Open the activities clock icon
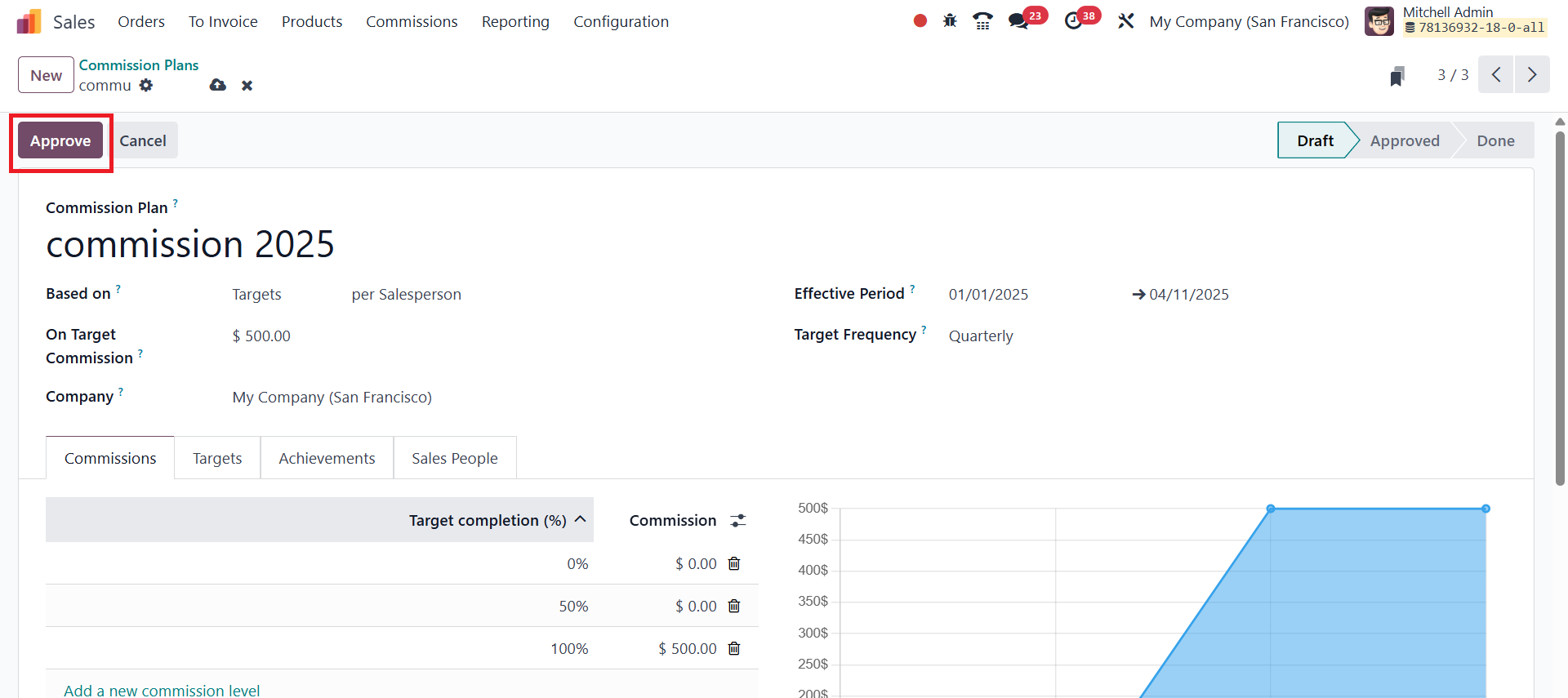Image resolution: width=1568 pixels, height=698 pixels. click(x=1074, y=21)
